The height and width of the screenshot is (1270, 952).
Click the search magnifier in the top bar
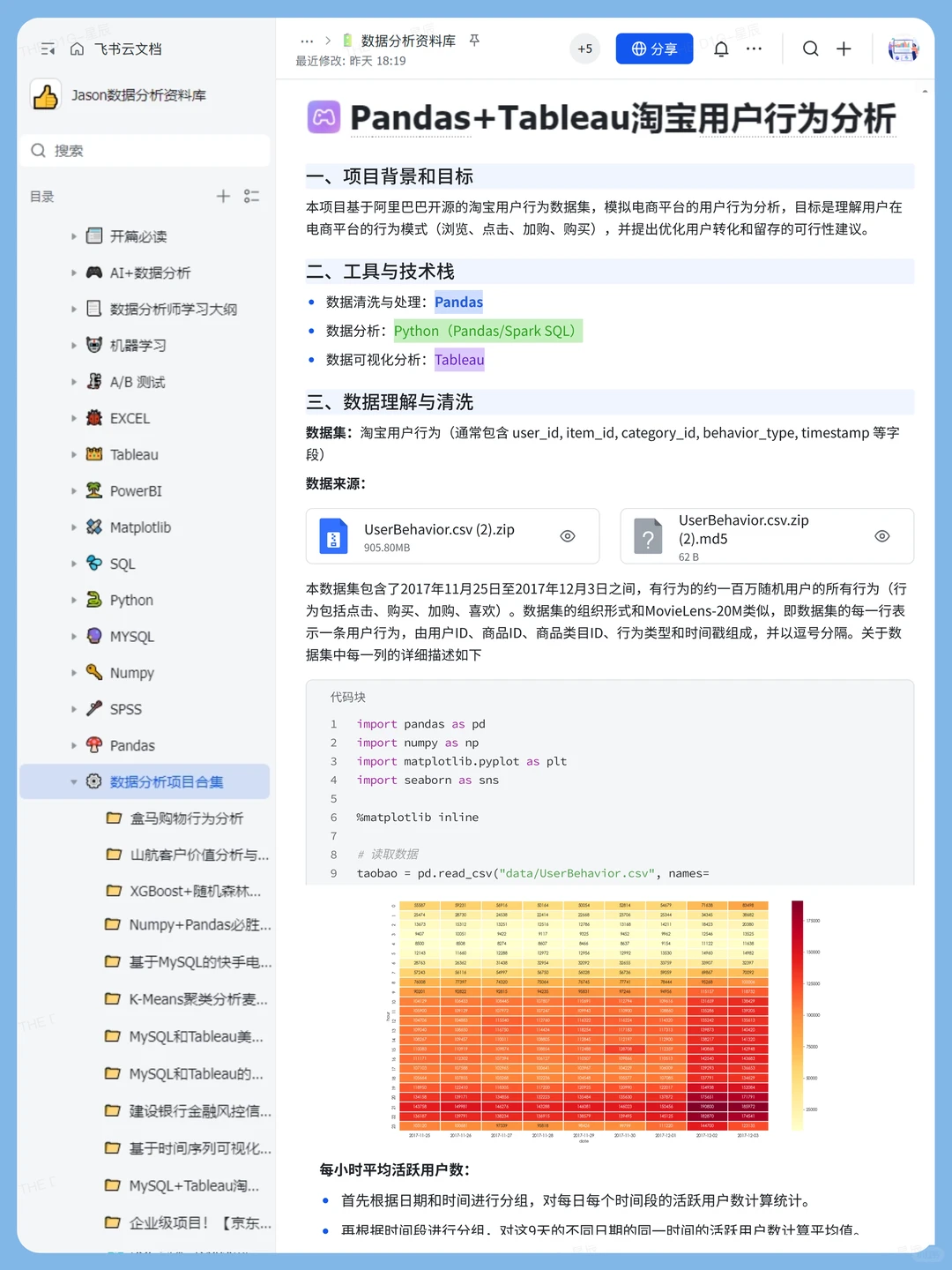pyautogui.click(x=811, y=49)
